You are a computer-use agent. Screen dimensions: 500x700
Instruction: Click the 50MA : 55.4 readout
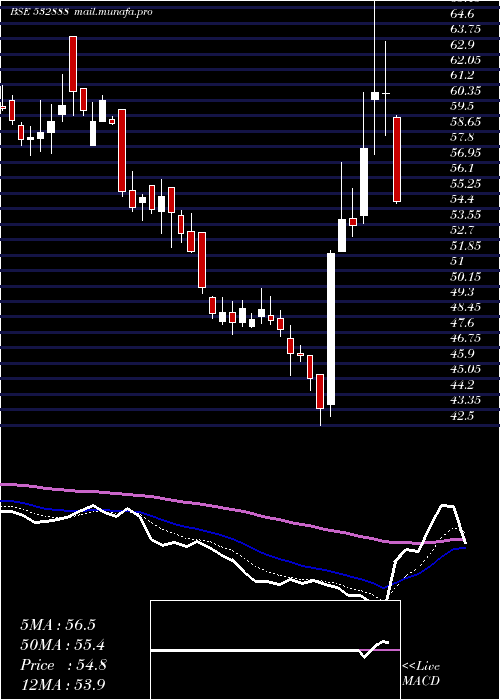pos(64,645)
